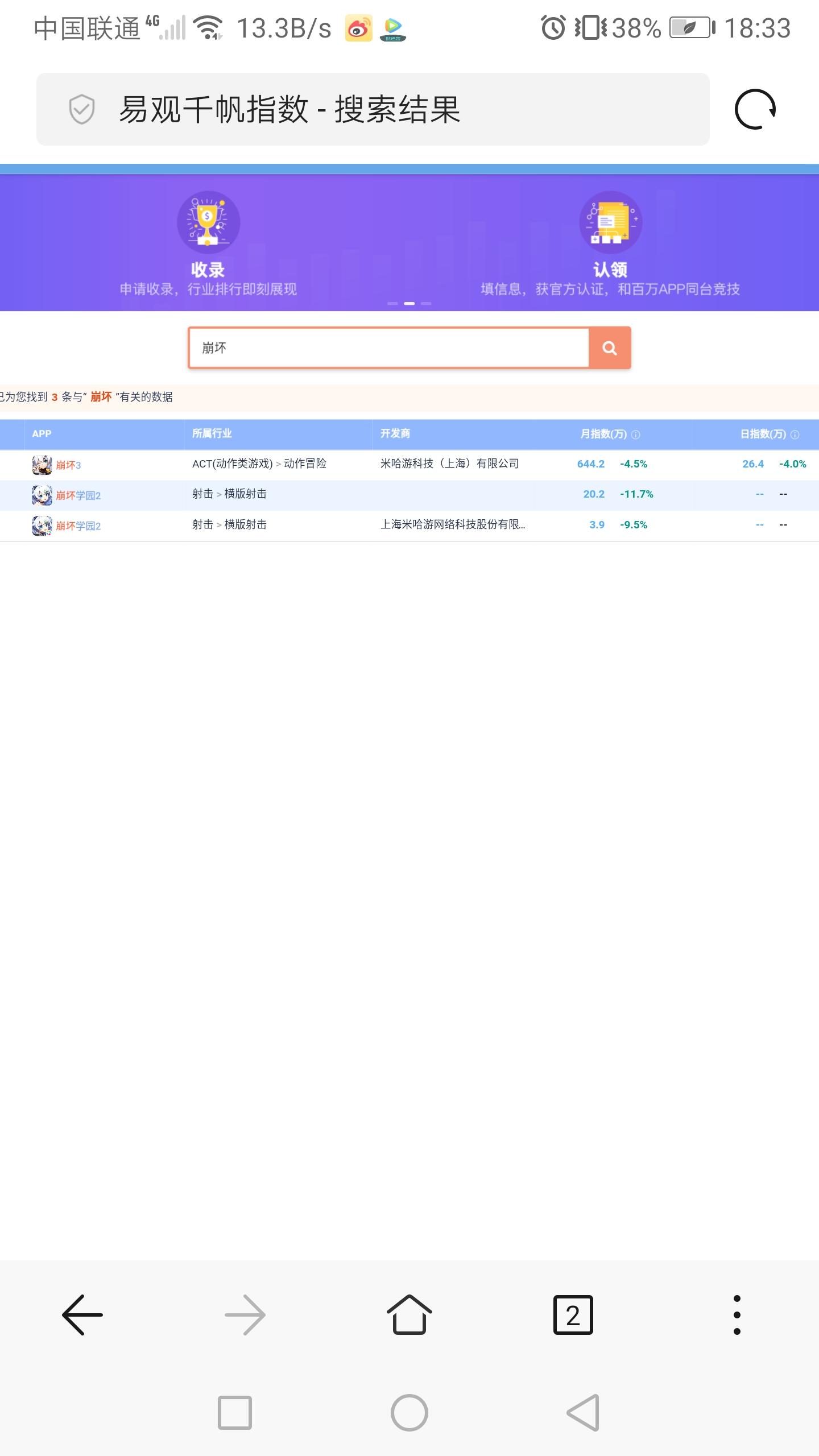Tap the browser forward arrow
Image resolution: width=819 pixels, height=1456 pixels.
click(x=246, y=1315)
